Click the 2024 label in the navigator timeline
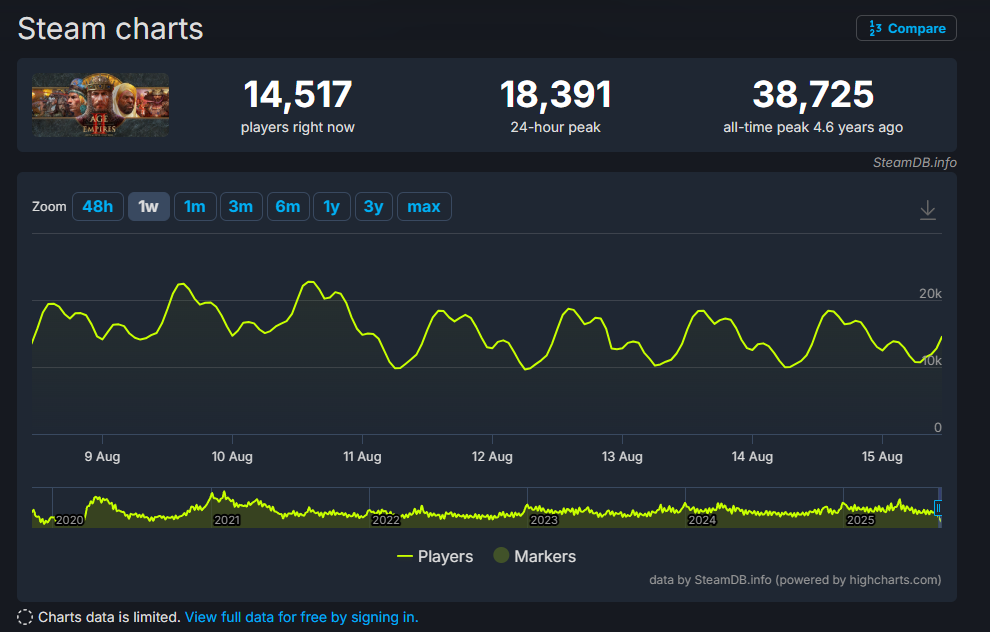The image size is (990, 632). (701, 520)
